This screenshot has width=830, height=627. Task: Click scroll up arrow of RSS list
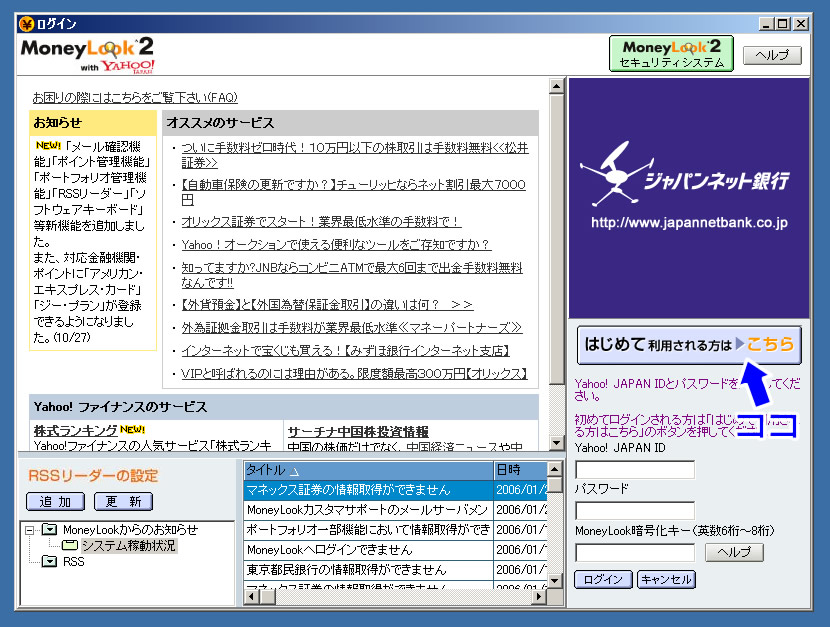554,469
